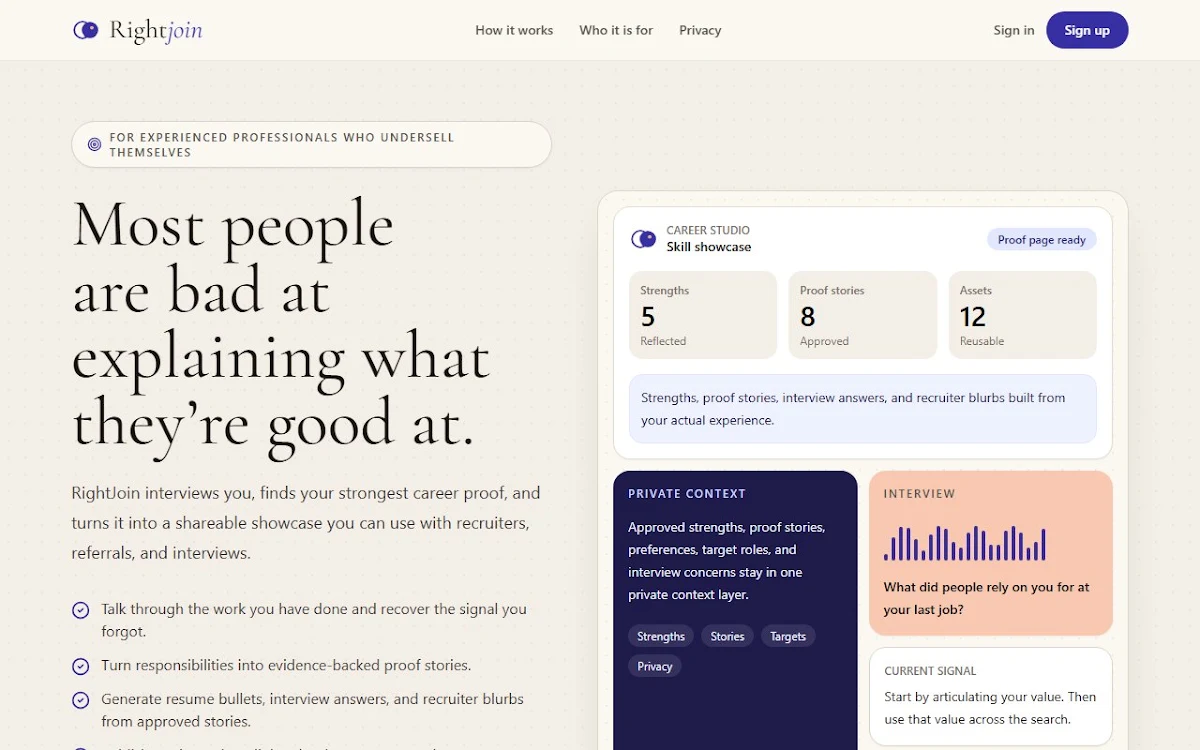Click 'What did people rely on you for' question

[x=986, y=598]
